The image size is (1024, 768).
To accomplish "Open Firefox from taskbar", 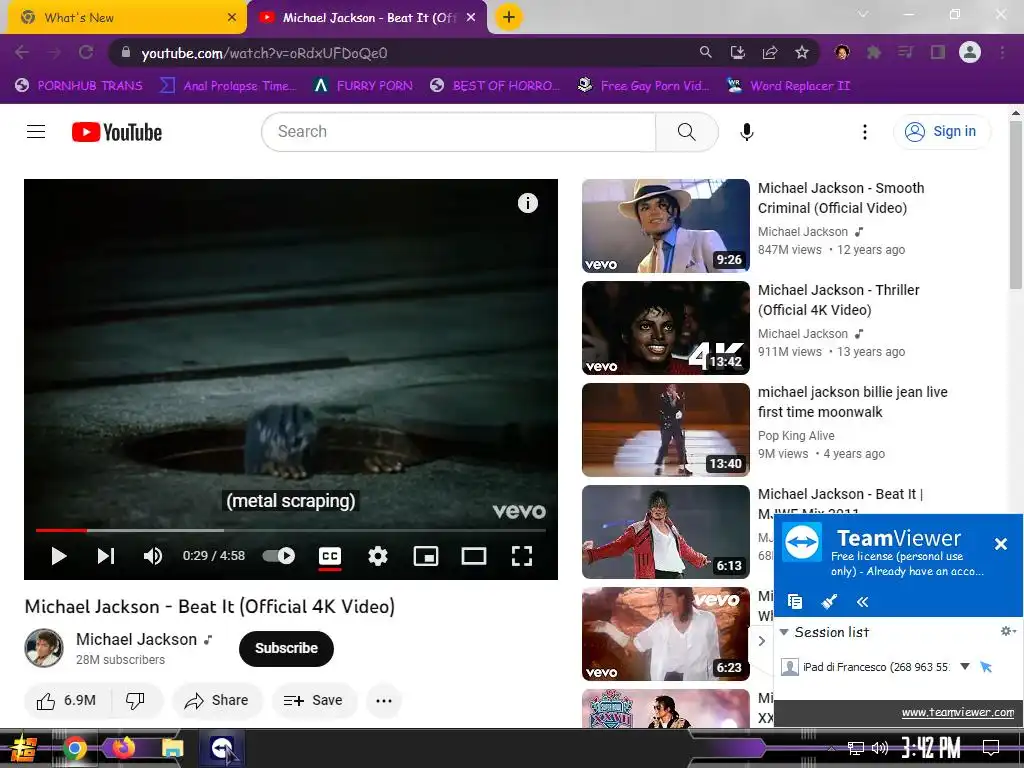I will [x=123, y=748].
